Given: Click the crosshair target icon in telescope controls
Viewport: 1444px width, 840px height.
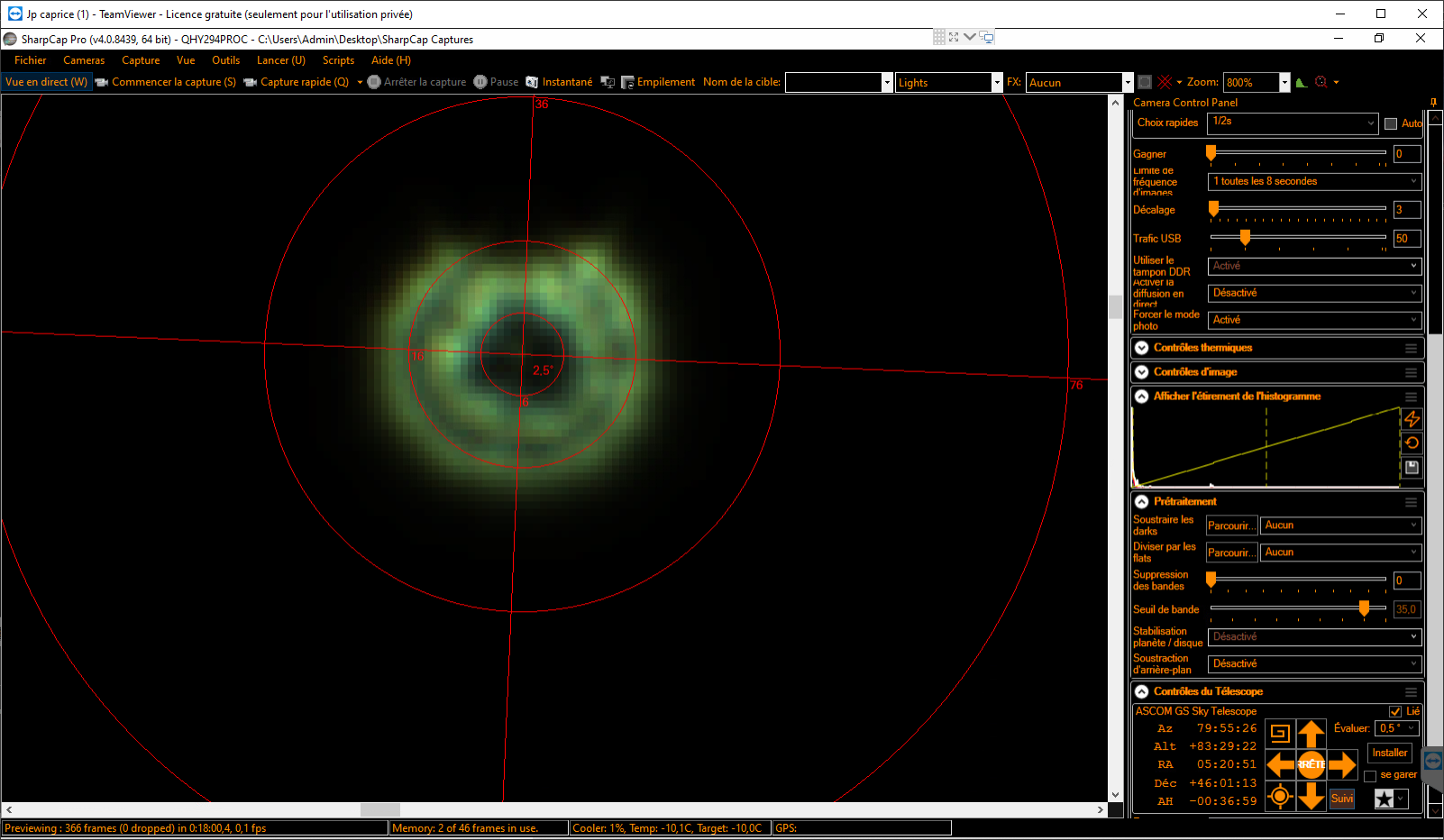Looking at the screenshot, I should [x=1280, y=797].
